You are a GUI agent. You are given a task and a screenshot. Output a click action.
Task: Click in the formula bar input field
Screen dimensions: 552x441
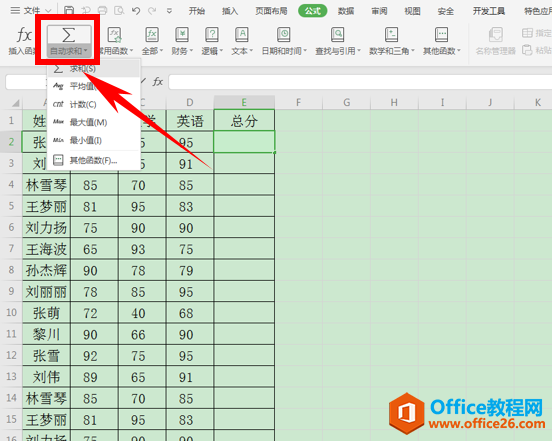click(x=360, y=82)
